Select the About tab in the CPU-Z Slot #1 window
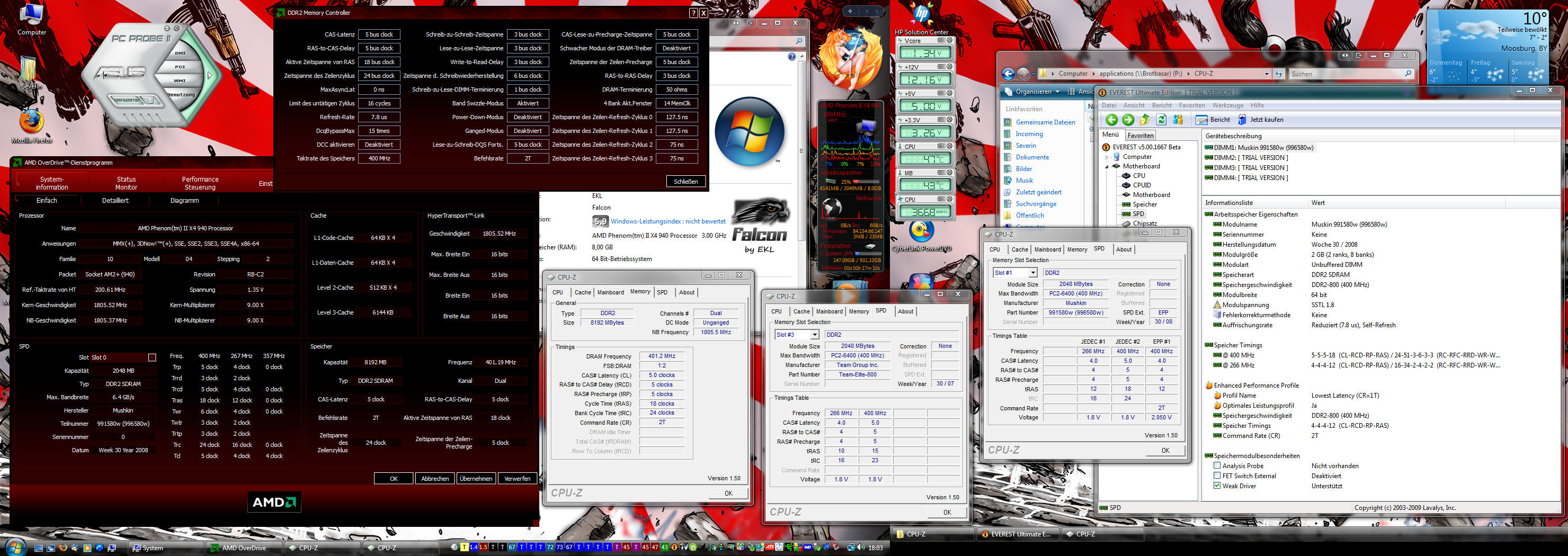This screenshot has width=1568, height=556. pos(1124,249)
